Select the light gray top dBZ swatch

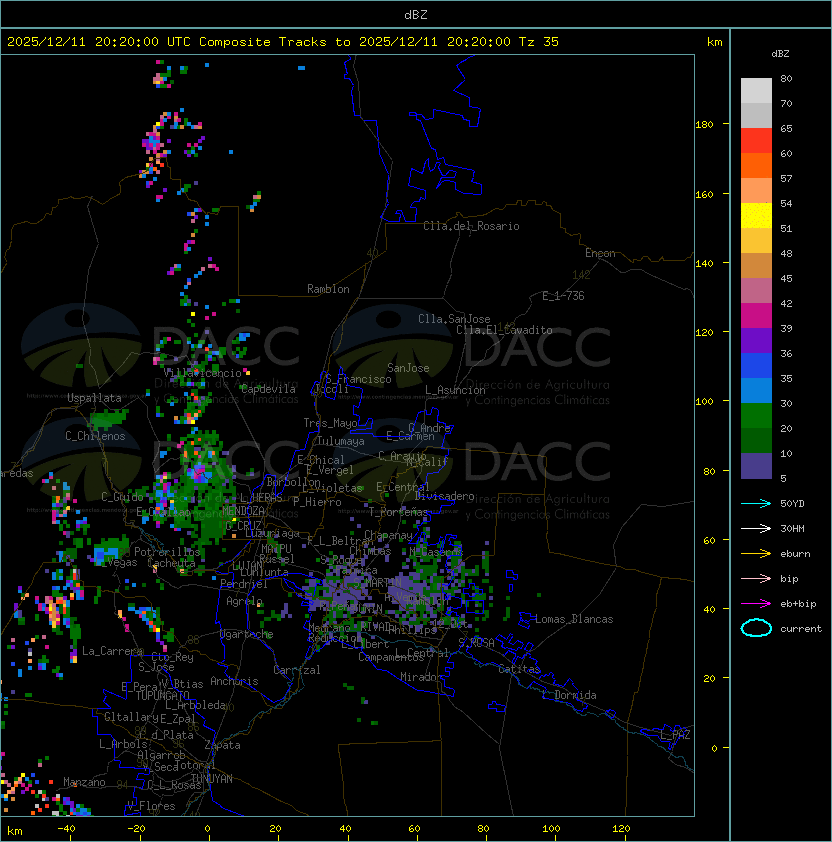tap(756, 90)
